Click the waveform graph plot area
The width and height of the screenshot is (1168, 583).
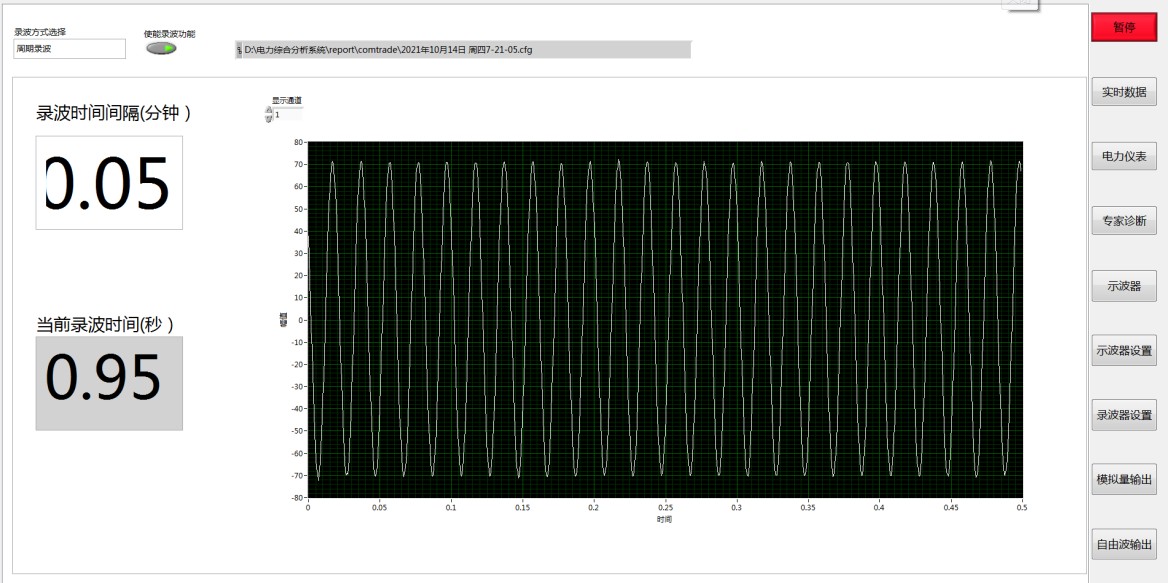664,319
